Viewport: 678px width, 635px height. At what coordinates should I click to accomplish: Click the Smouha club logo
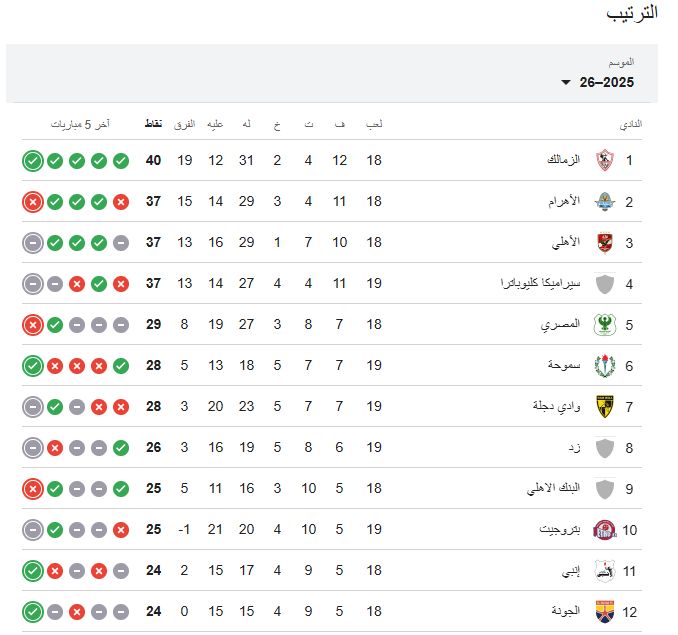click(x=604, y=366)
